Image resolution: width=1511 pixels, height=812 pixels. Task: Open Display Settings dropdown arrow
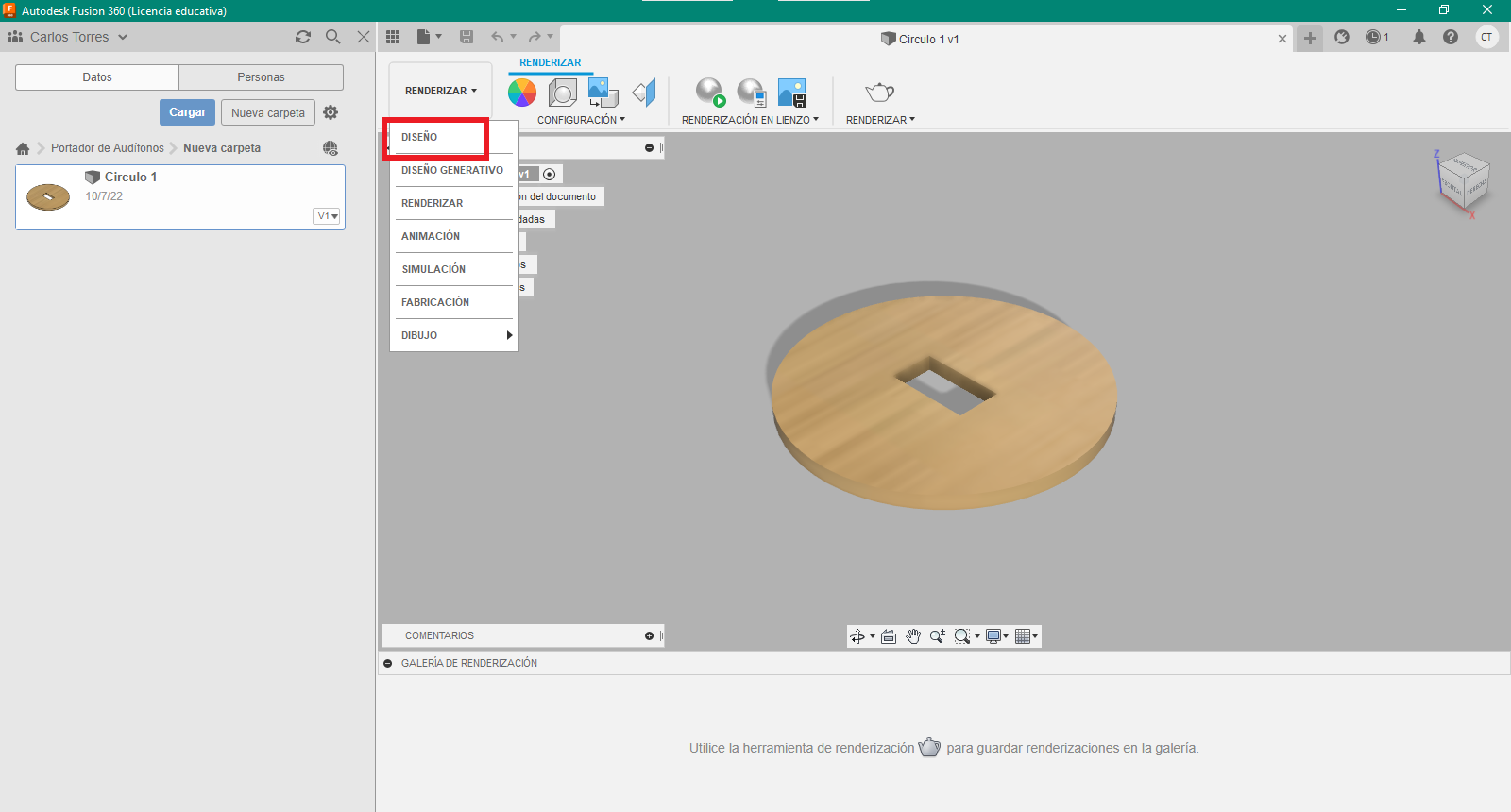1006,636
